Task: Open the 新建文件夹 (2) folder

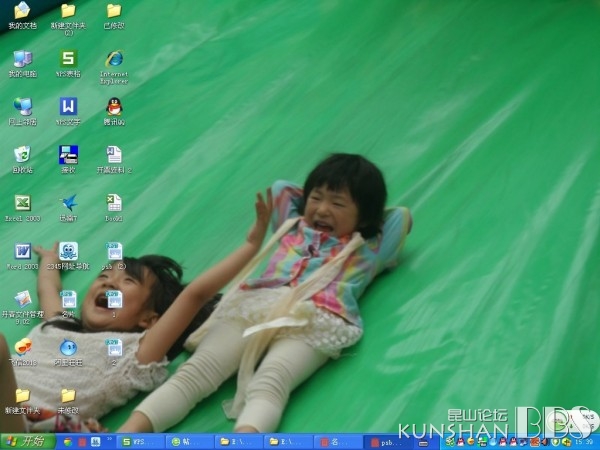Action: pyautogui.click(x=68, y=19)
